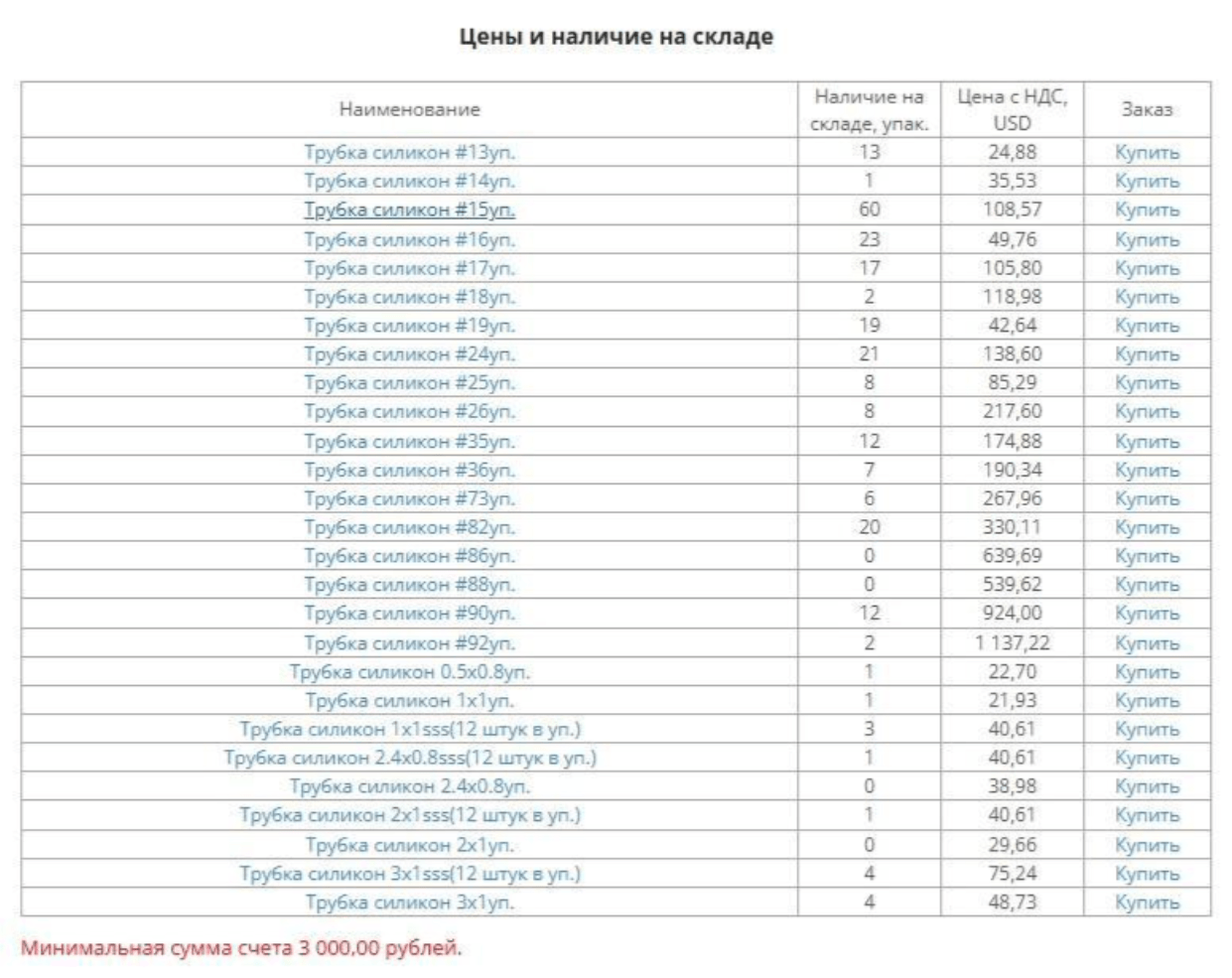
Task: Click Купить for Трубка силикон 3x1sss
Action: point(1147,874)
